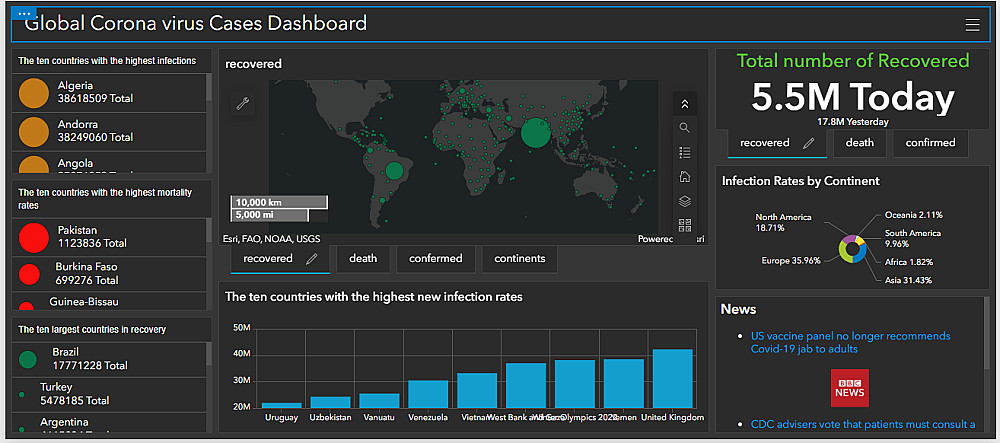The height and width of the screenshot is (443, 1000).
Task: Click the Vanuatu bar in chart
Action: click(379, 400)
